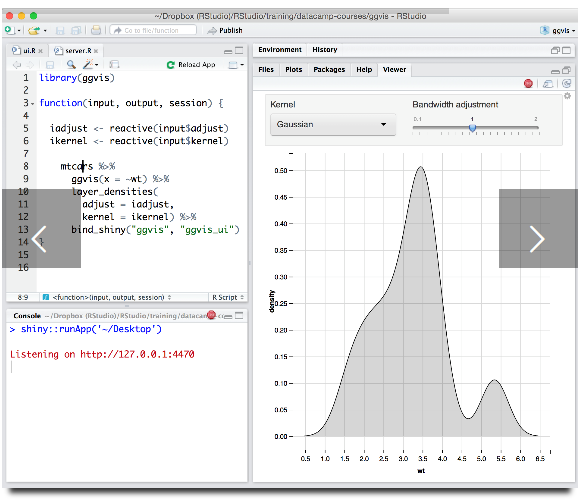Click the iadjust reactive line in the editor
This screenshot has height=501, width=585.
click(139, 128)
